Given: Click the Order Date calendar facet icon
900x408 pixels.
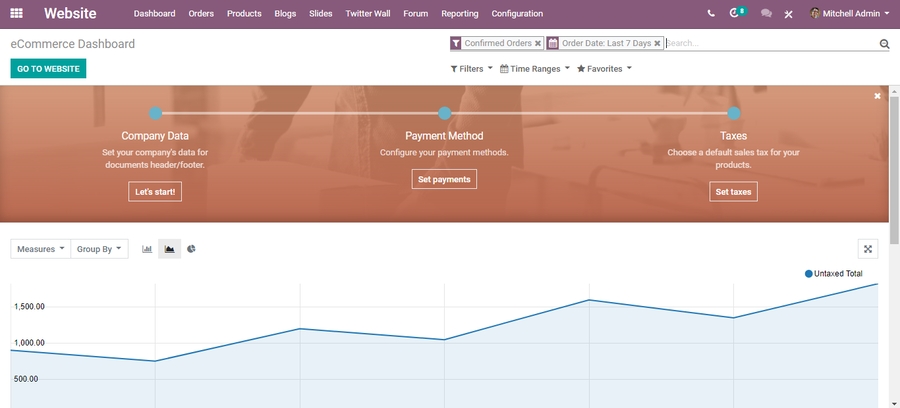Looking at the screenshot, I should [552, 43].
